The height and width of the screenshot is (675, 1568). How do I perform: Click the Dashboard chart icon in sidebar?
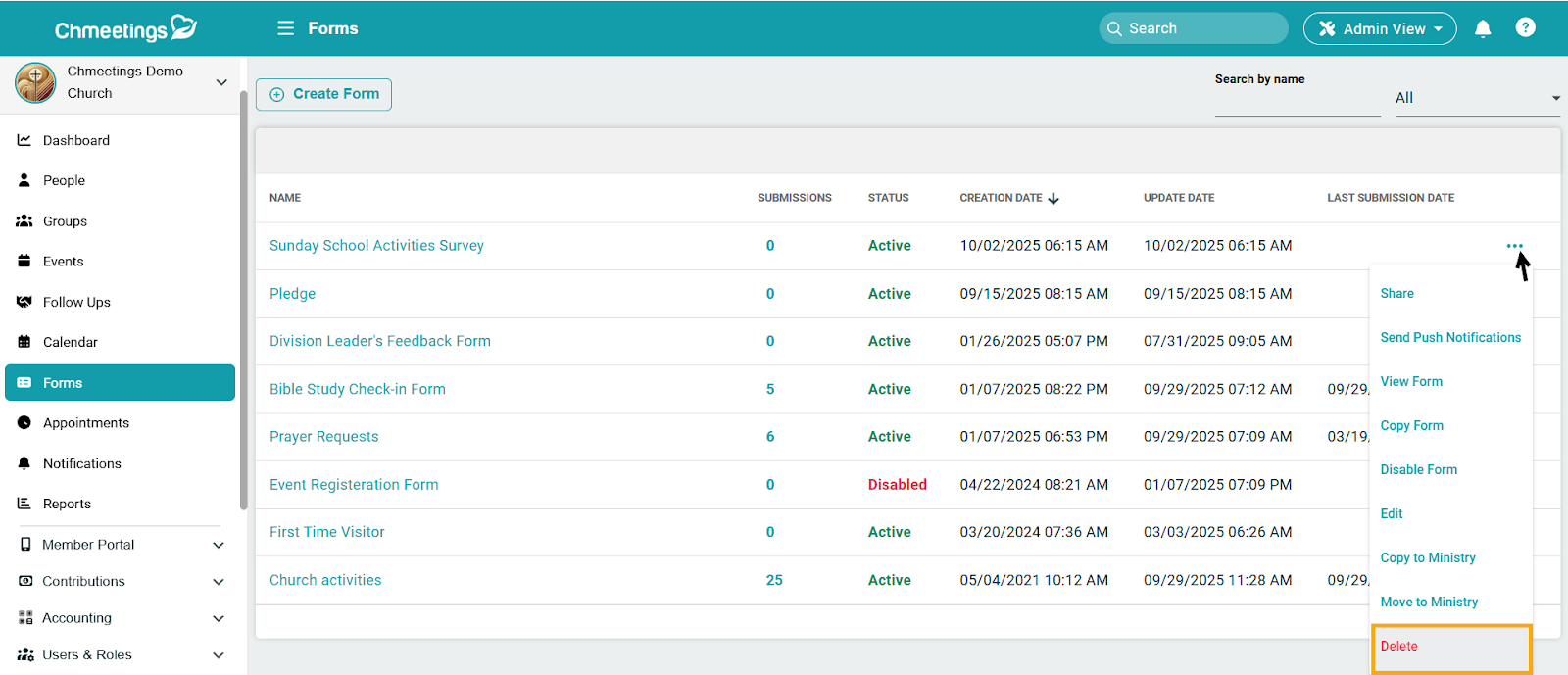(x=24, y=140)
